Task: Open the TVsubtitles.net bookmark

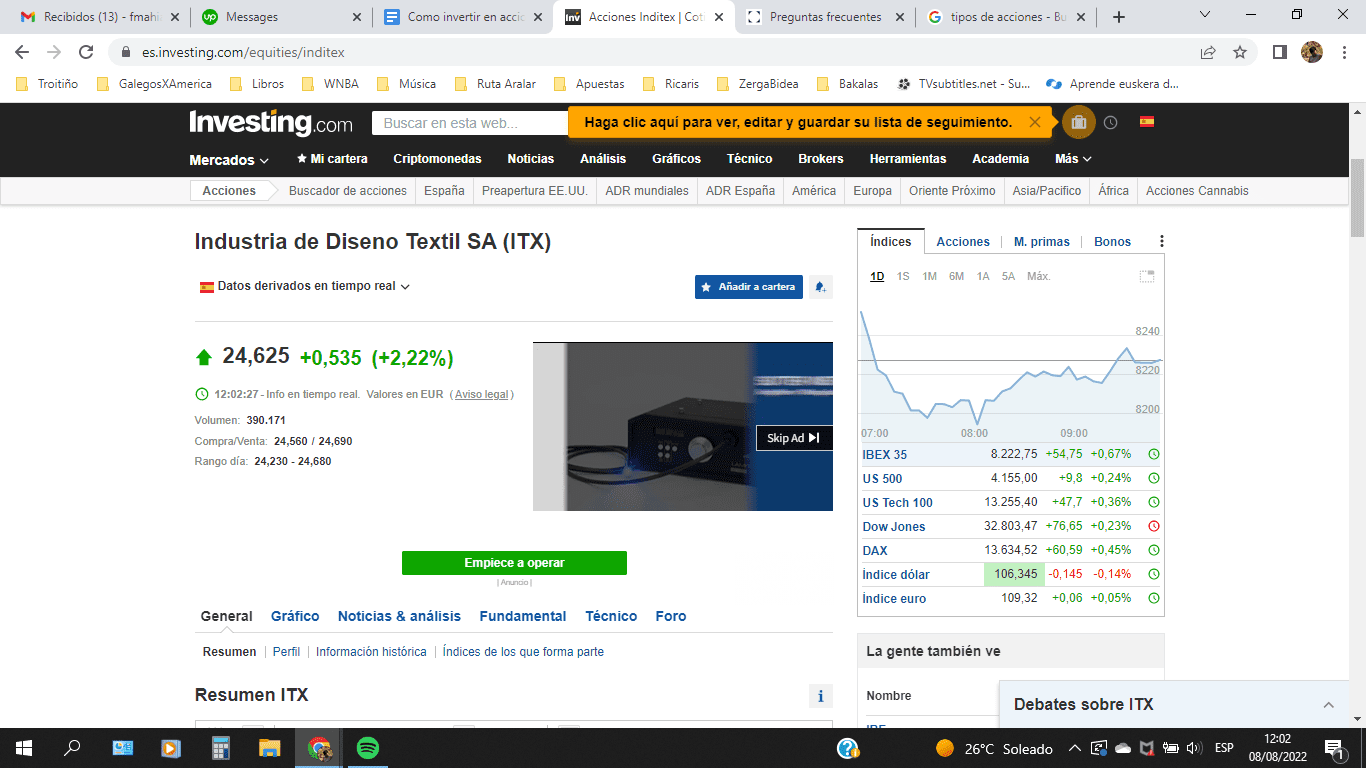Action: (x=964, y=84)
